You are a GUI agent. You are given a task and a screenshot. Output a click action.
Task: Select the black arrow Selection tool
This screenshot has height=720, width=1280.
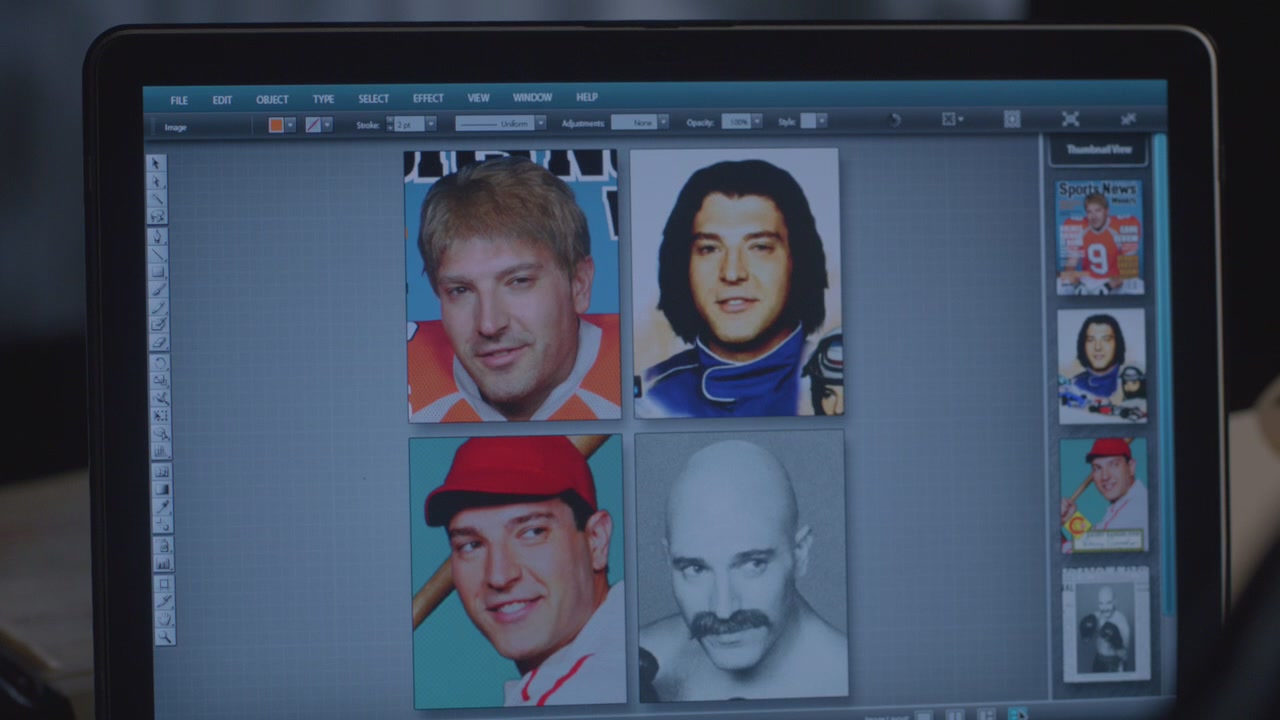coord(156,162)
